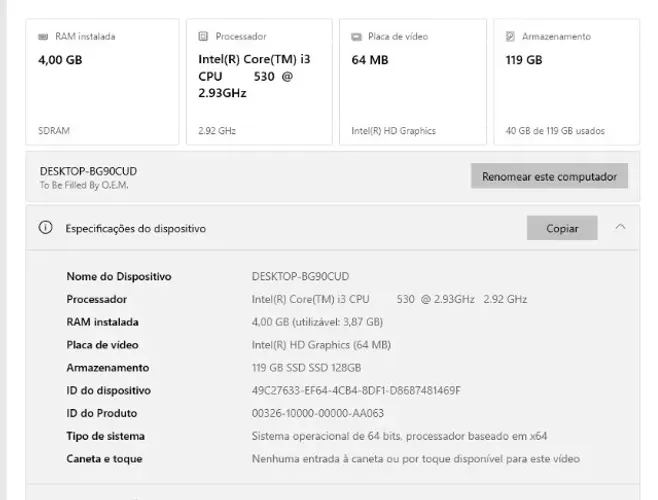Select the 119 GB storage card value
This screenshot has width=658, height=500.
(x=524, y=60)
